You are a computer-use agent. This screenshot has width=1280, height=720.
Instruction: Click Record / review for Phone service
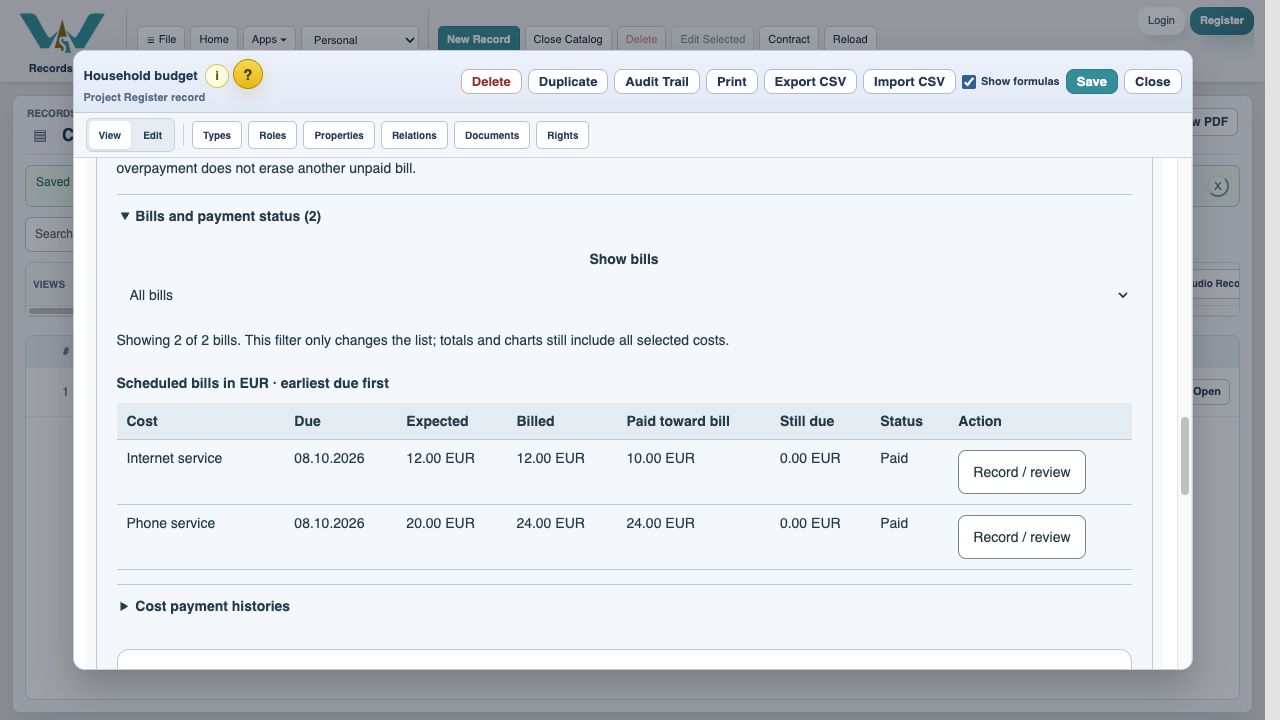(x=1022, y=537)
